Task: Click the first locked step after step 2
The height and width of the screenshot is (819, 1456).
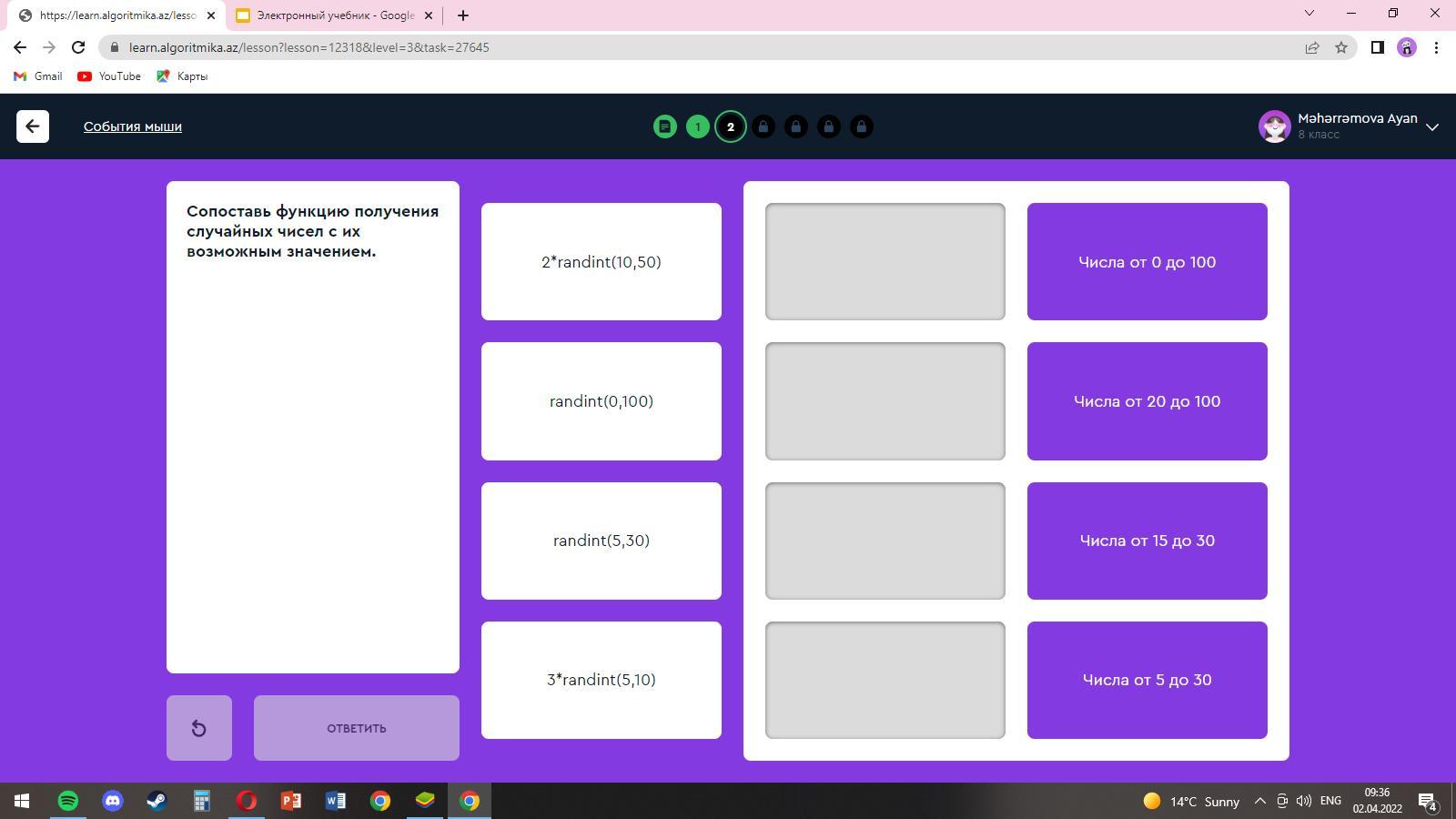Action: click(763, 126)
